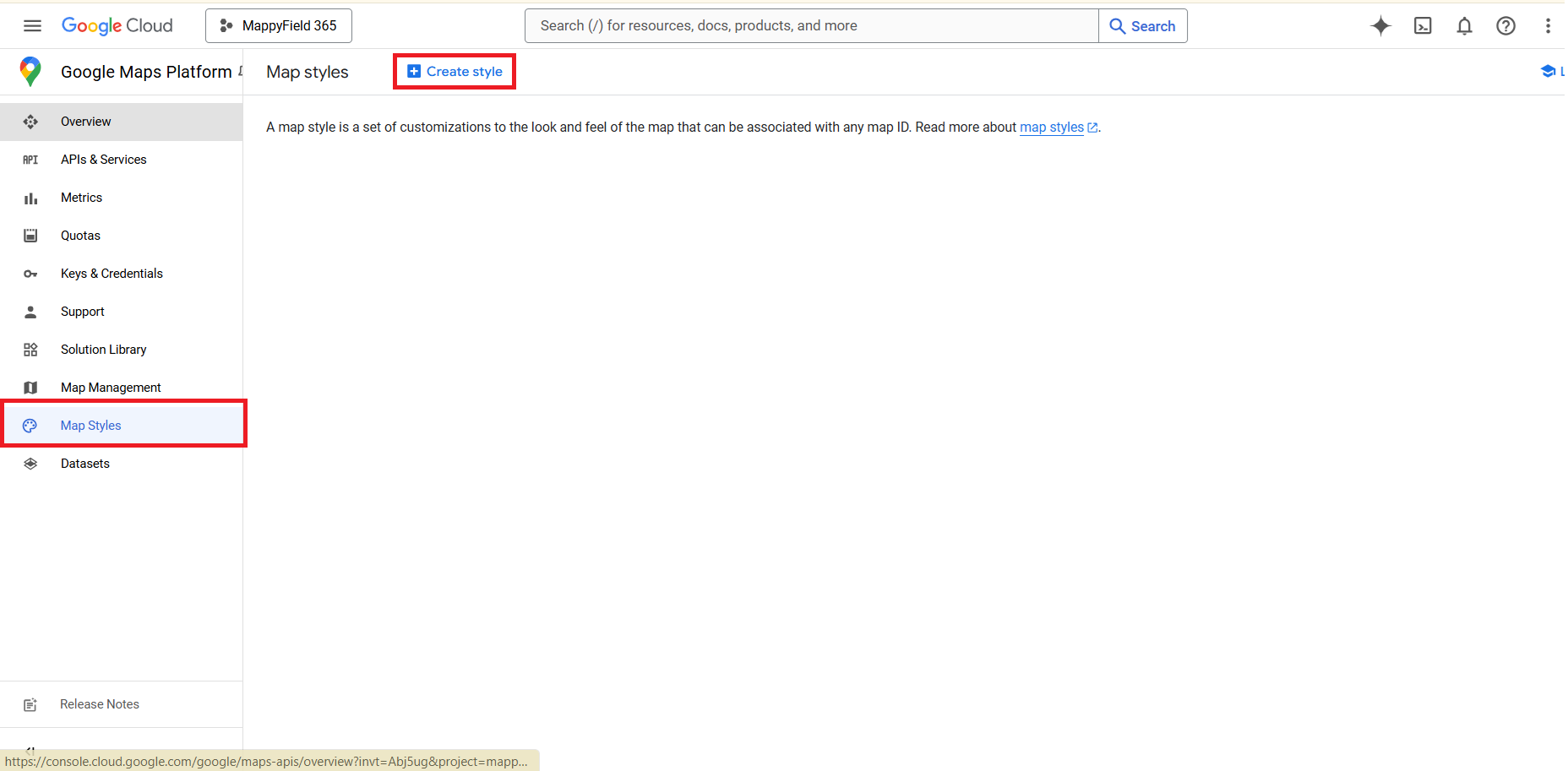Image resolution: width=1568 pixels, height=771 pixels.
Task: Open the help question mark icon
Action: 1505,26
